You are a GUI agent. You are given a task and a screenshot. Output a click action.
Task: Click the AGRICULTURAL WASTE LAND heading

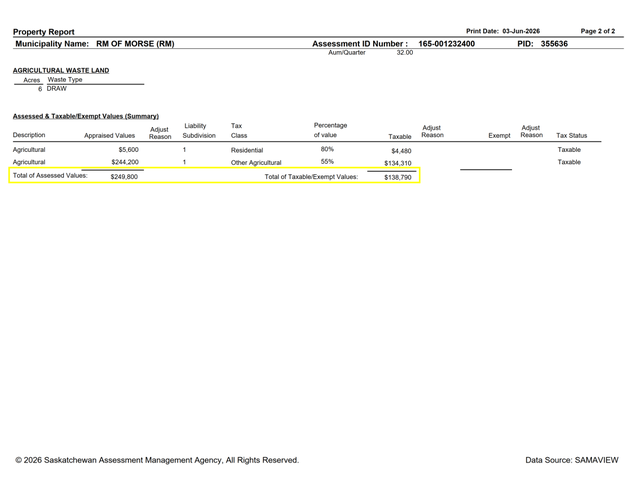click(x=61, y=70)
